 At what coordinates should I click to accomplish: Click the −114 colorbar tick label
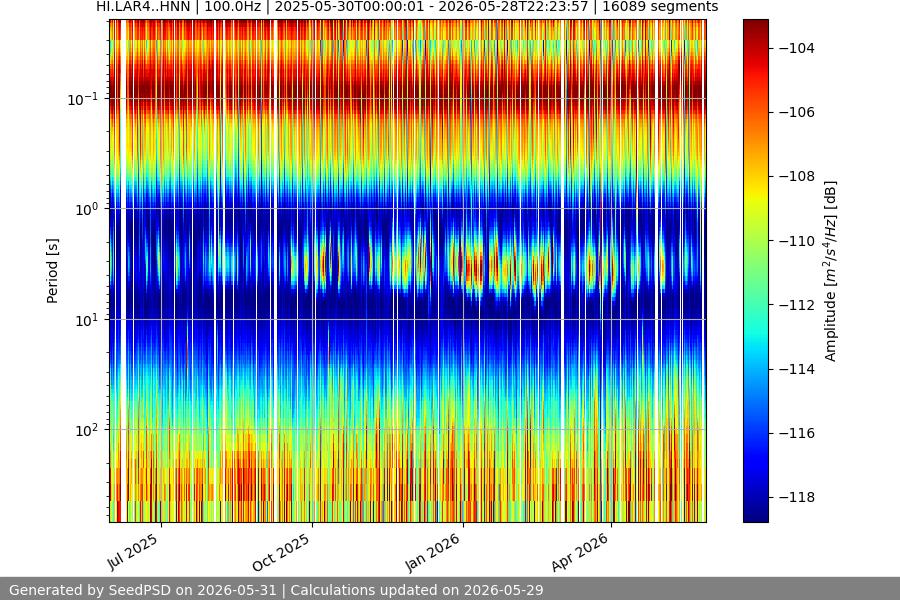[797, 369]
